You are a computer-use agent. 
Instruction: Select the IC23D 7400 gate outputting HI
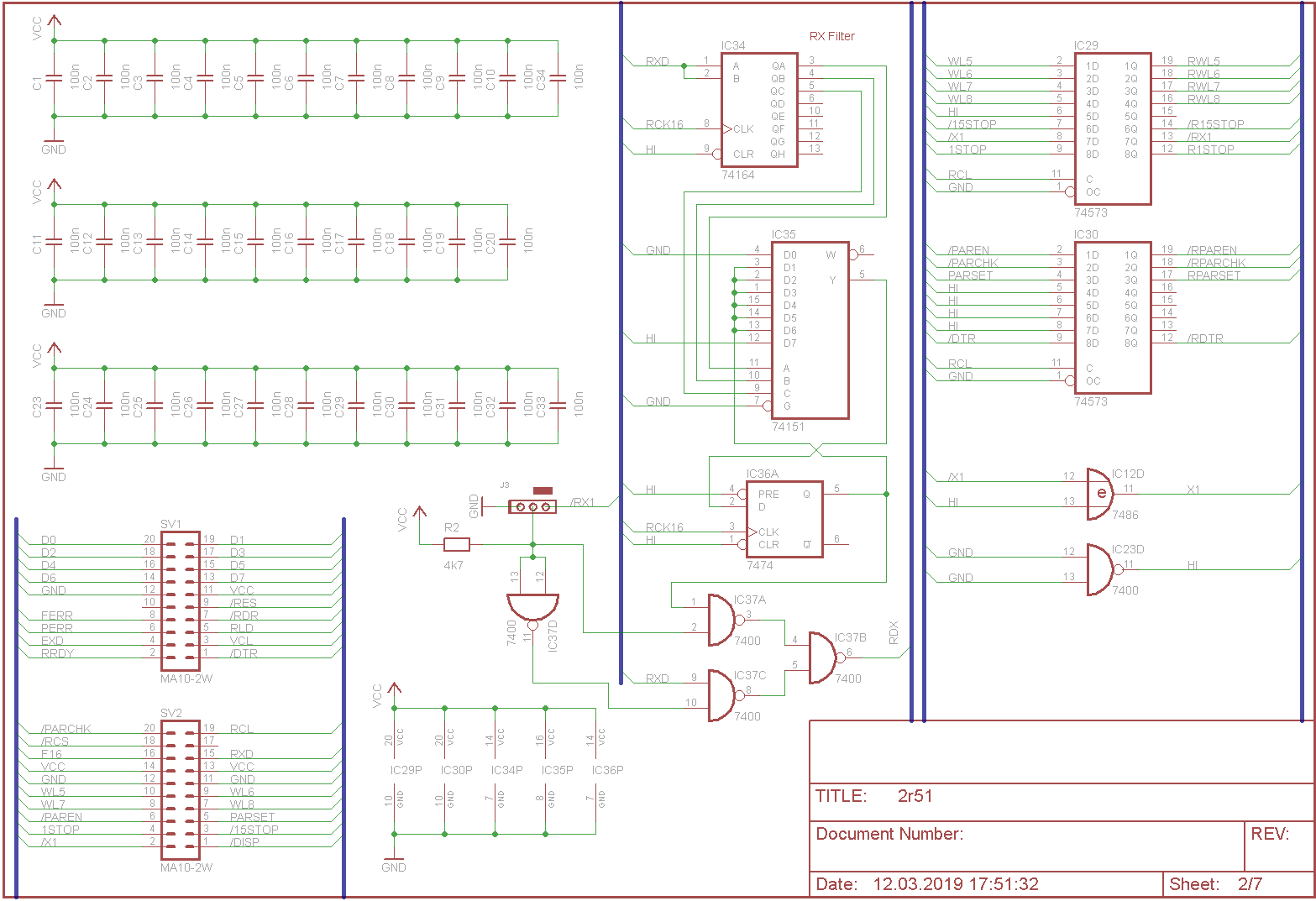1100,570
